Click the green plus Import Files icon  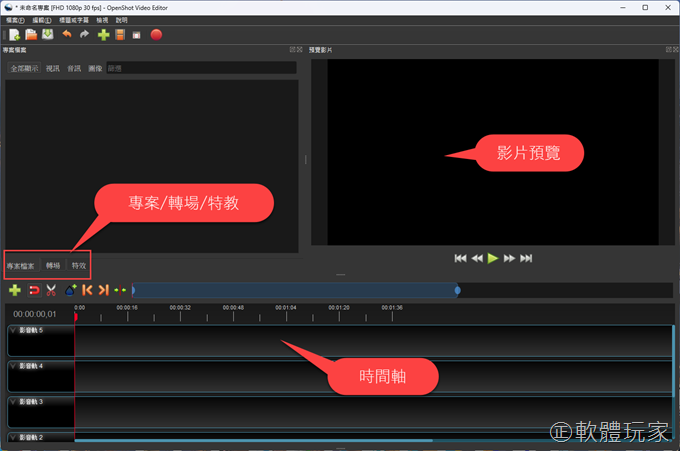103,35
